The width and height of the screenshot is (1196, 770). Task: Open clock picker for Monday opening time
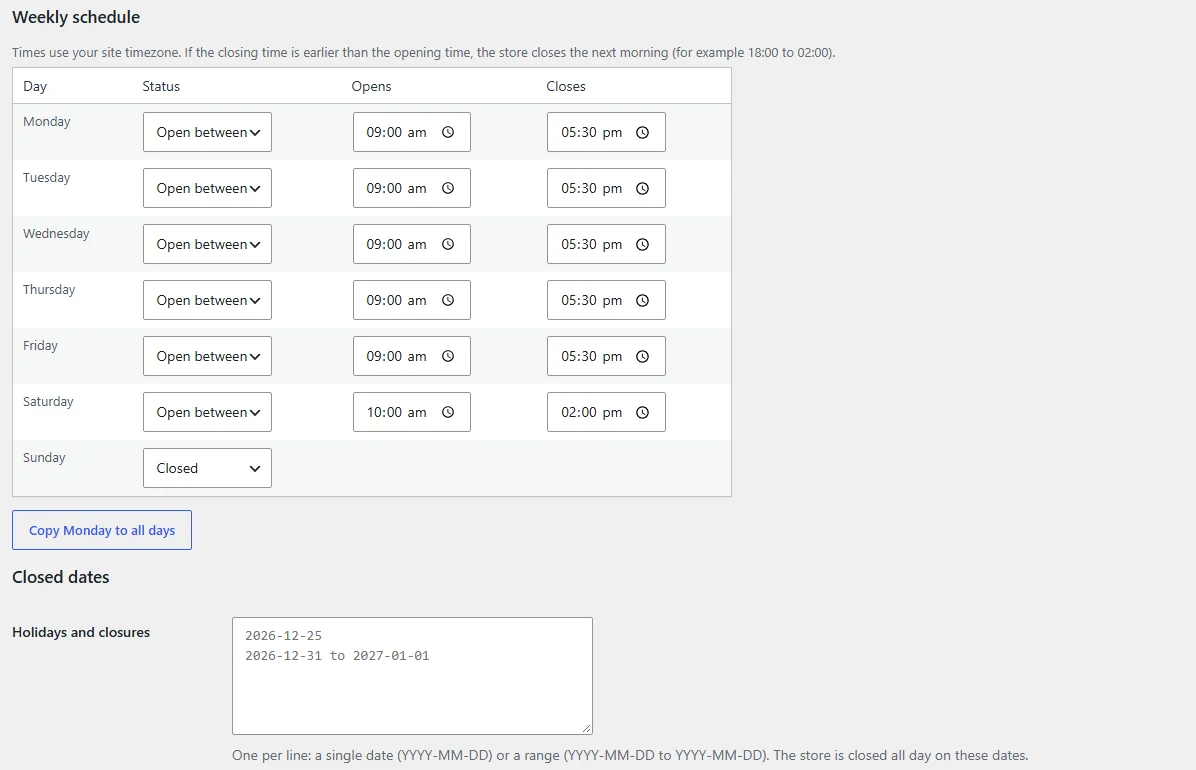tap(448, 132)
